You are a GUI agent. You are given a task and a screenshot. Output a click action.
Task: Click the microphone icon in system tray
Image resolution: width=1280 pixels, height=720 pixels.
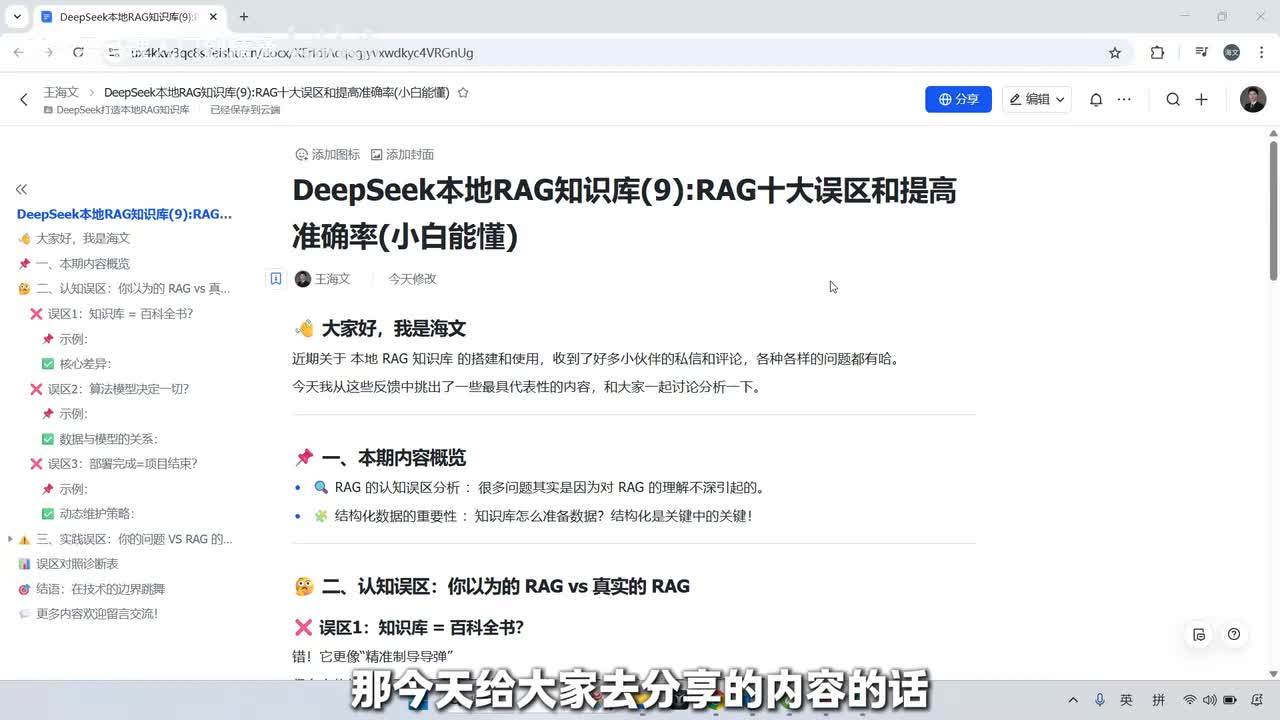coord(1100,700)
